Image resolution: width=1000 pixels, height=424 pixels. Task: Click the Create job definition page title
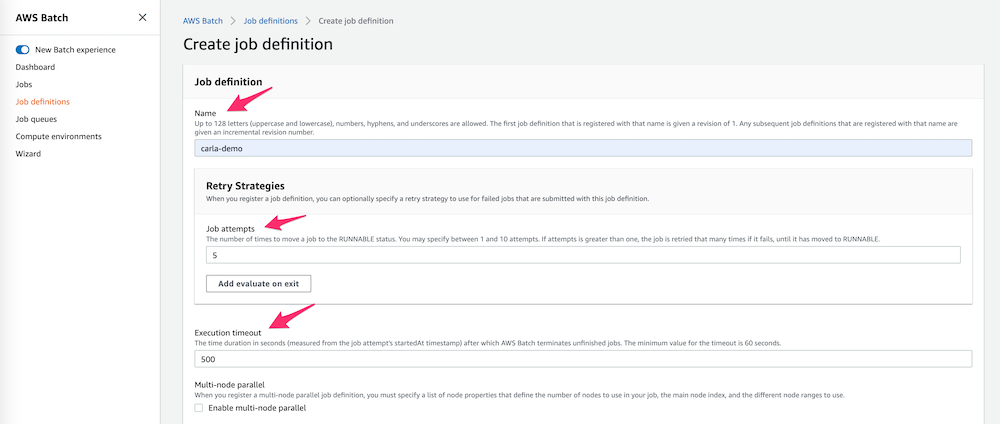click(258, 45)
